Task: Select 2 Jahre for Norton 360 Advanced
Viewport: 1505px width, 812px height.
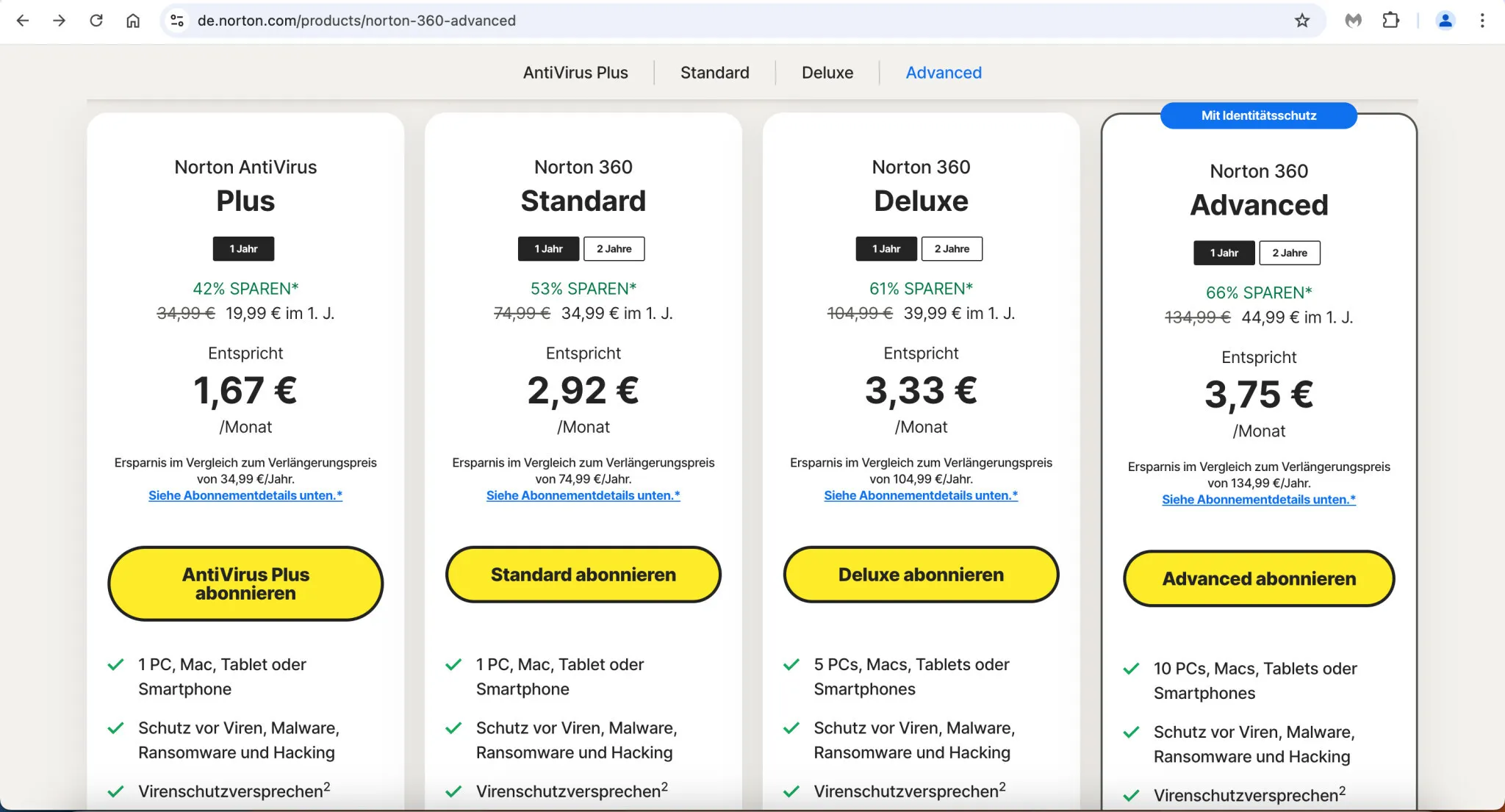Action: 1290,253
